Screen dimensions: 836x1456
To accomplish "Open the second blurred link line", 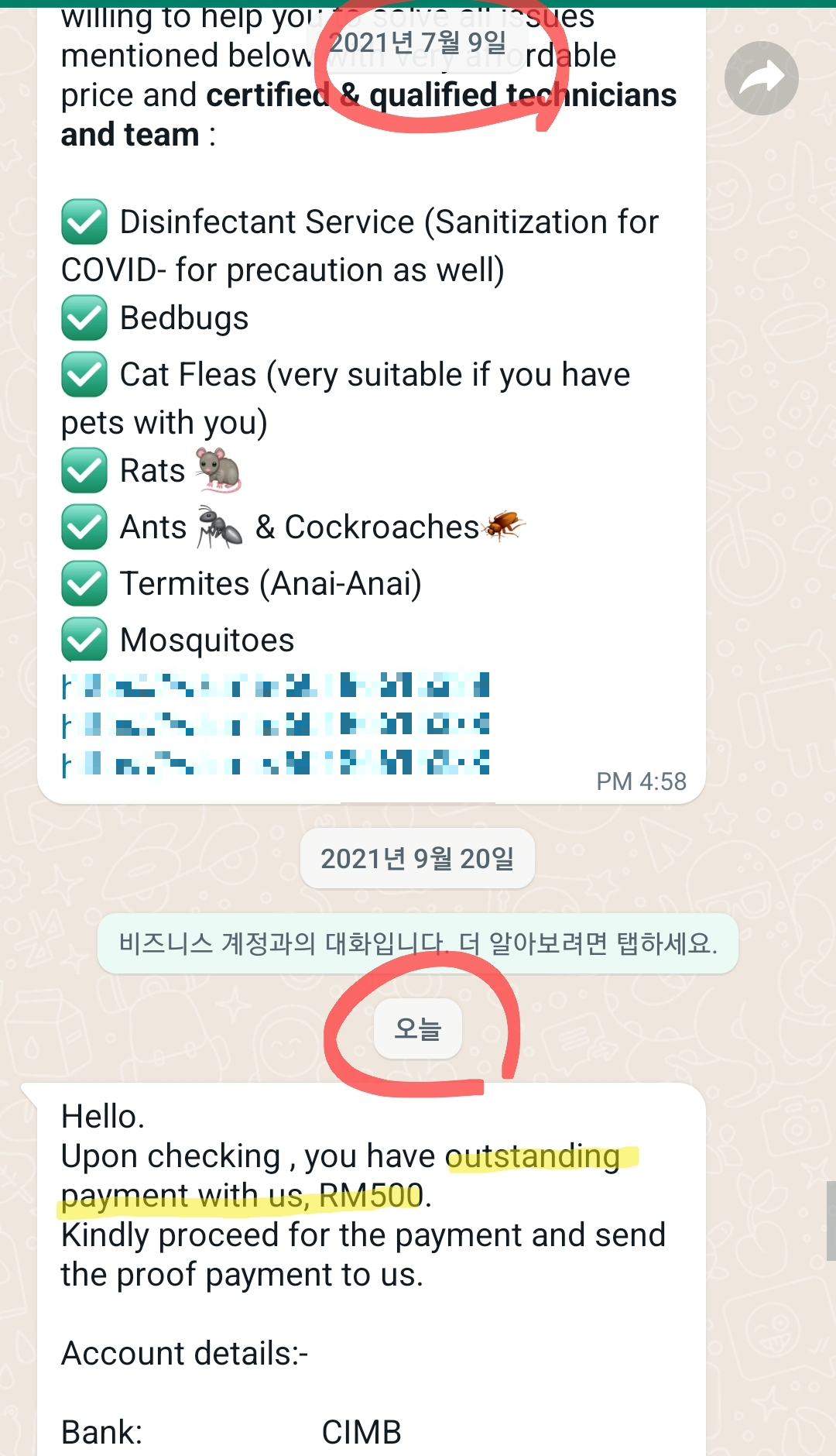I will [276, 724].
